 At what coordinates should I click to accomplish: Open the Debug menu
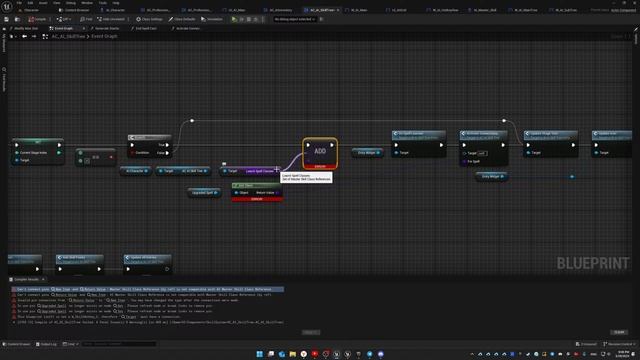[71, 3]
